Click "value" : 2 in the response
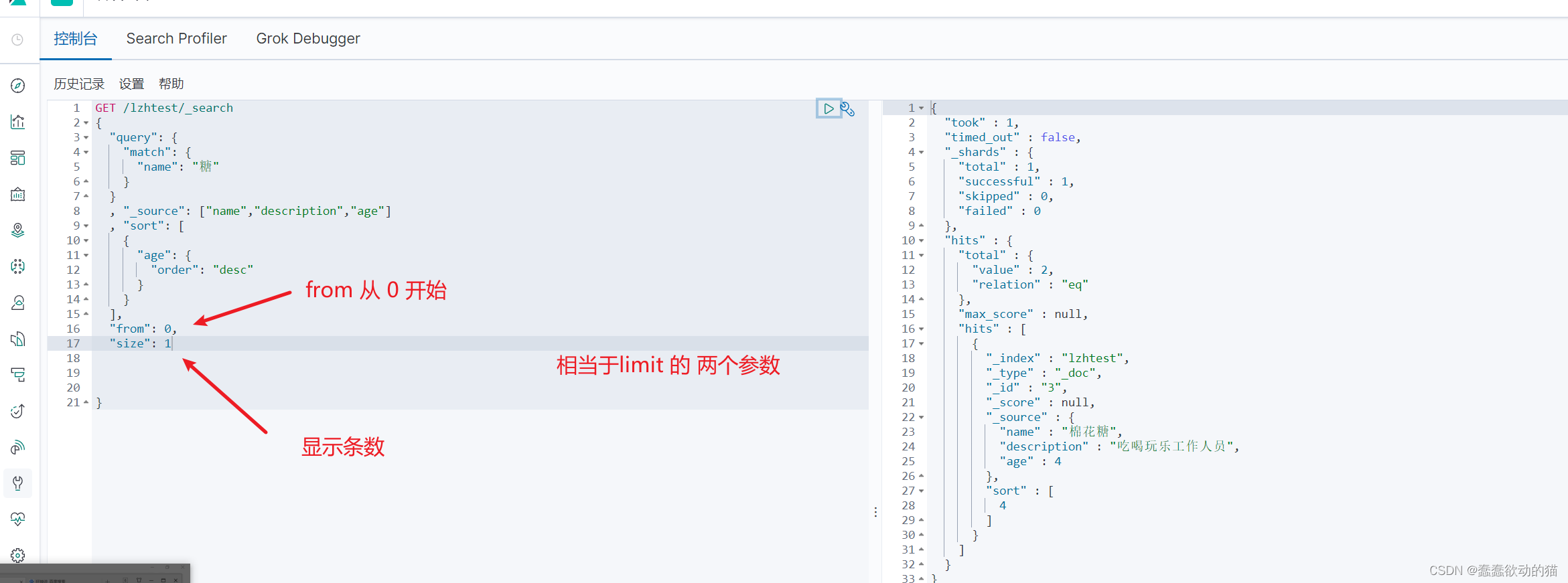Viewport: 1568px width, 583px height. [1012, 270]
